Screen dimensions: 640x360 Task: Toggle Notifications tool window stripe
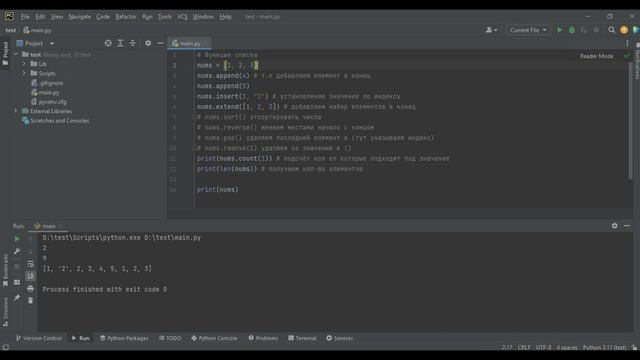(x=637, y=61)
